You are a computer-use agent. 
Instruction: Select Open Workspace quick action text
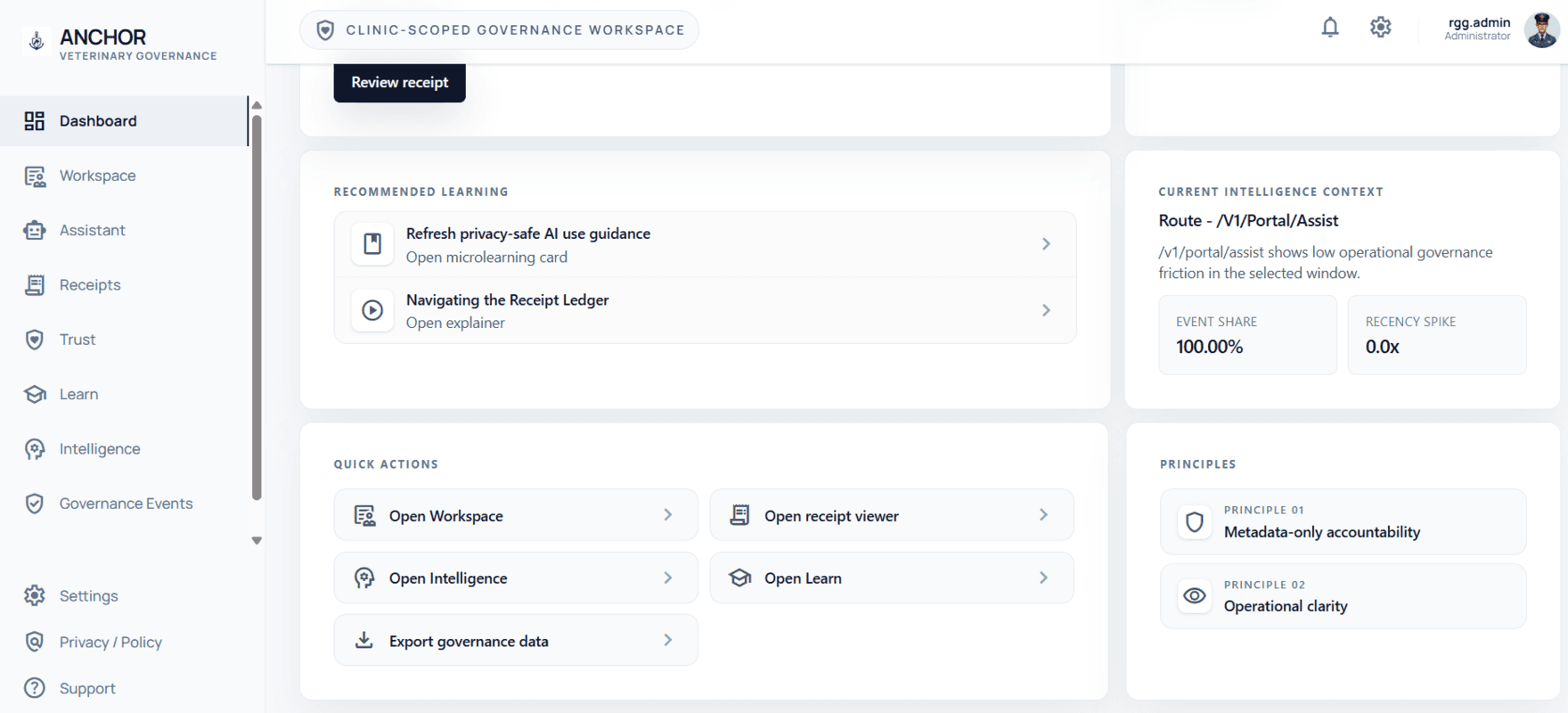[446, 516]
